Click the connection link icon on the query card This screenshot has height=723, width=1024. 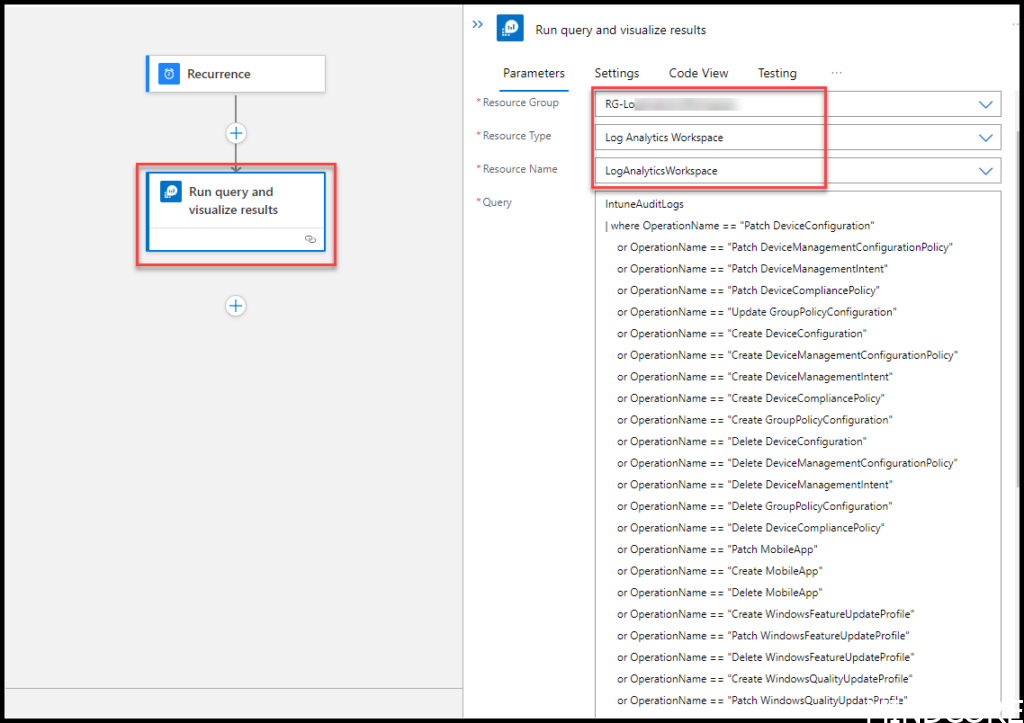pos(310,239)
